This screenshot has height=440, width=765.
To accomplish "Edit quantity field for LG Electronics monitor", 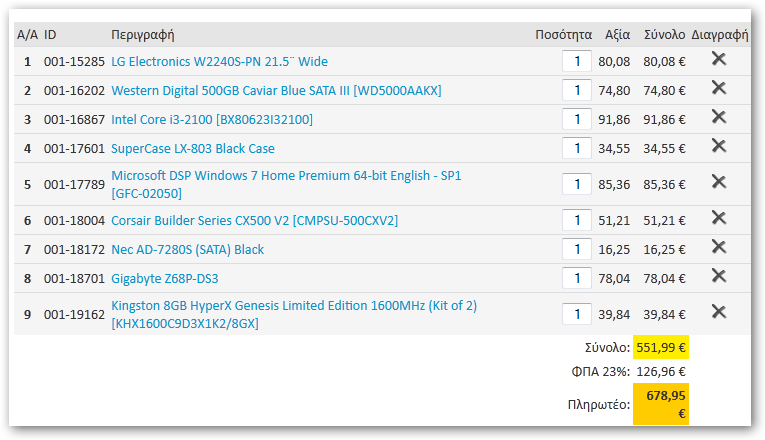I will (577, 61).
